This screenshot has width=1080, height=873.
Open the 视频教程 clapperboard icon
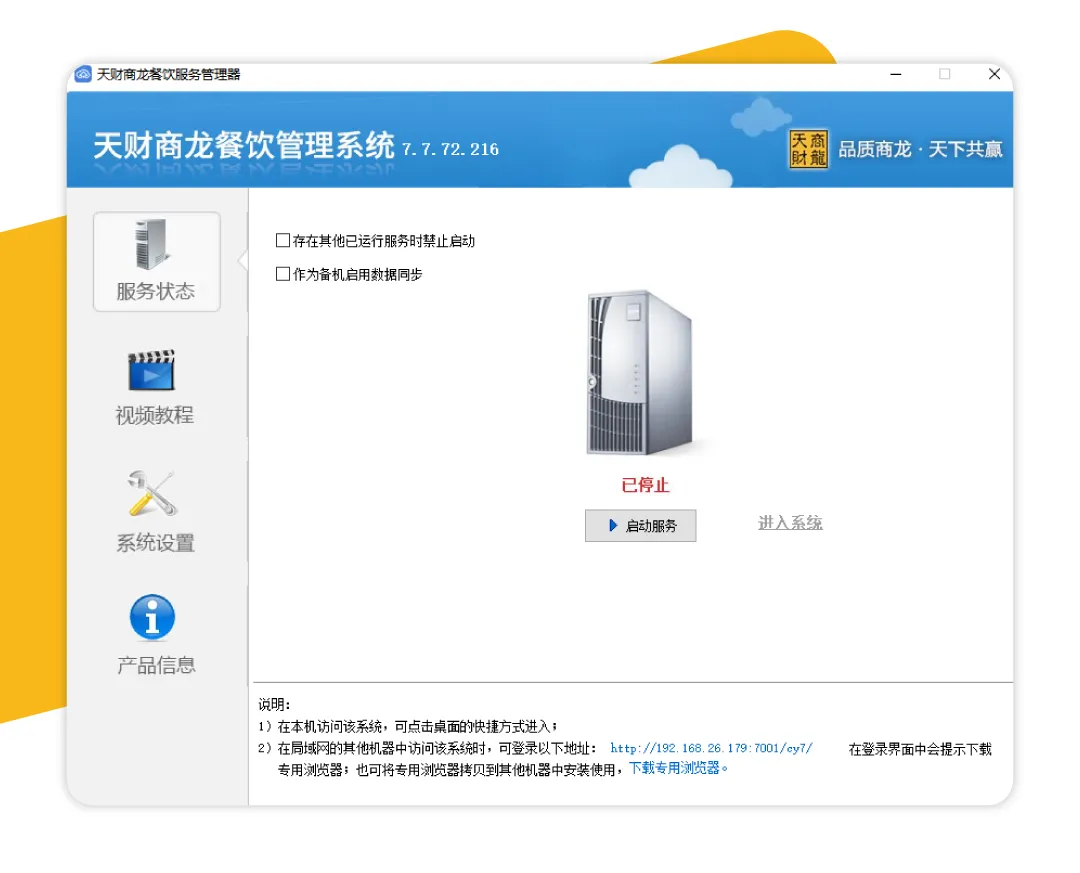tap(152, 371)
